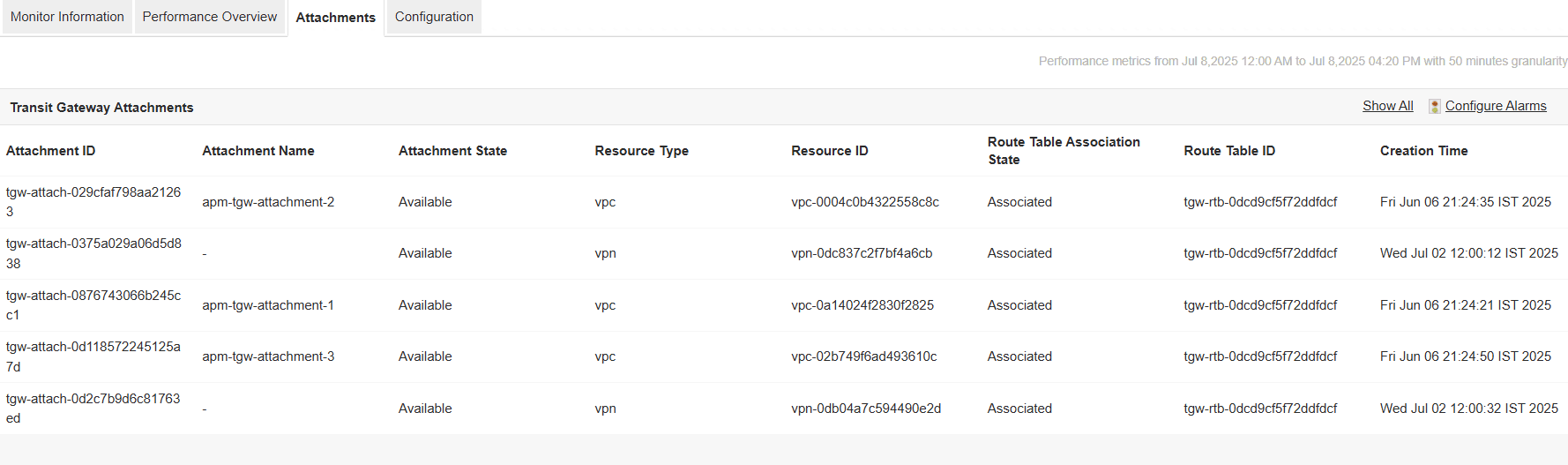Click the Attachment ID column header
1568x465 pixels.
pos(51,151)
